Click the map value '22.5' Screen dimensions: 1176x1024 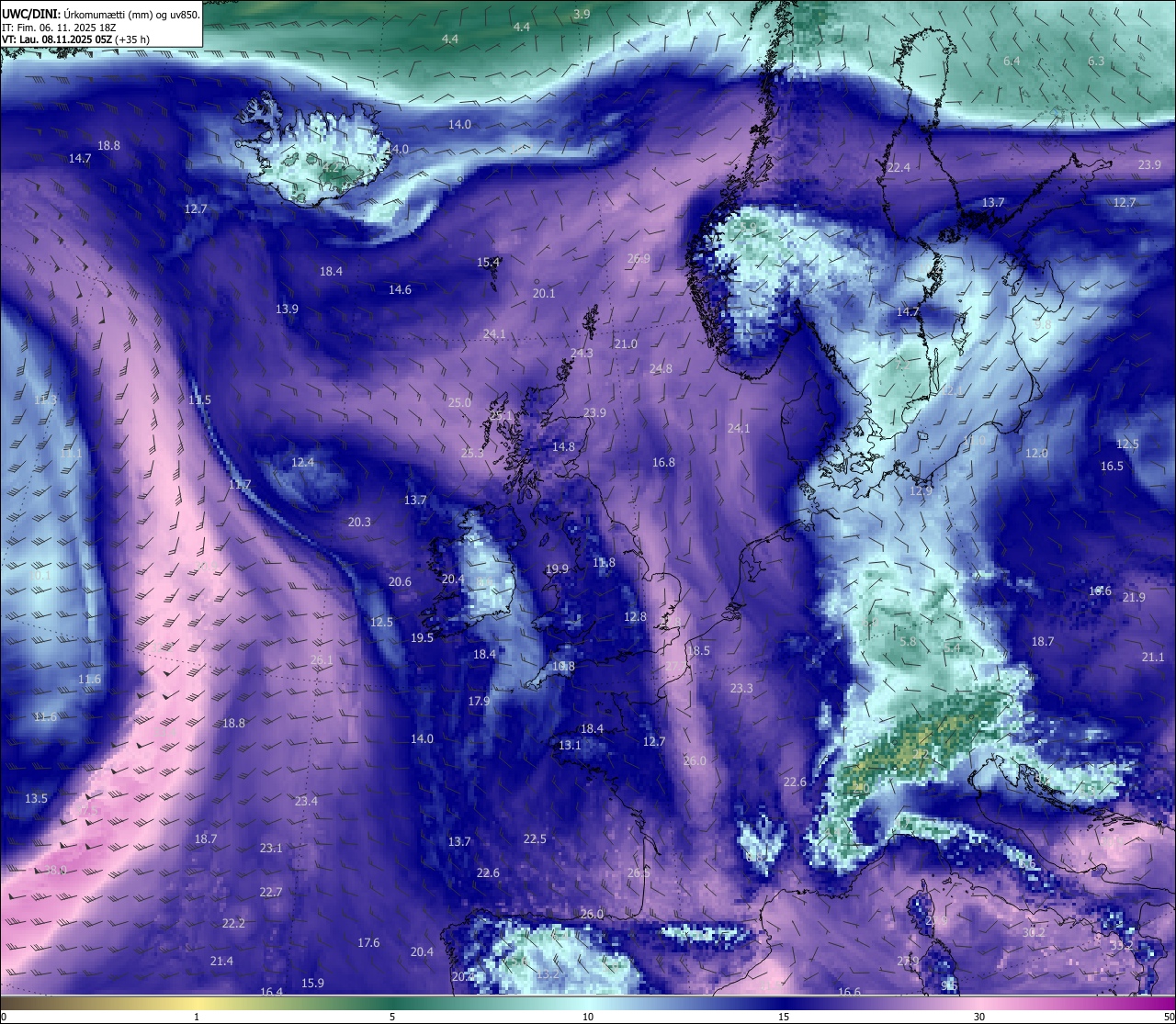[535, 838]
